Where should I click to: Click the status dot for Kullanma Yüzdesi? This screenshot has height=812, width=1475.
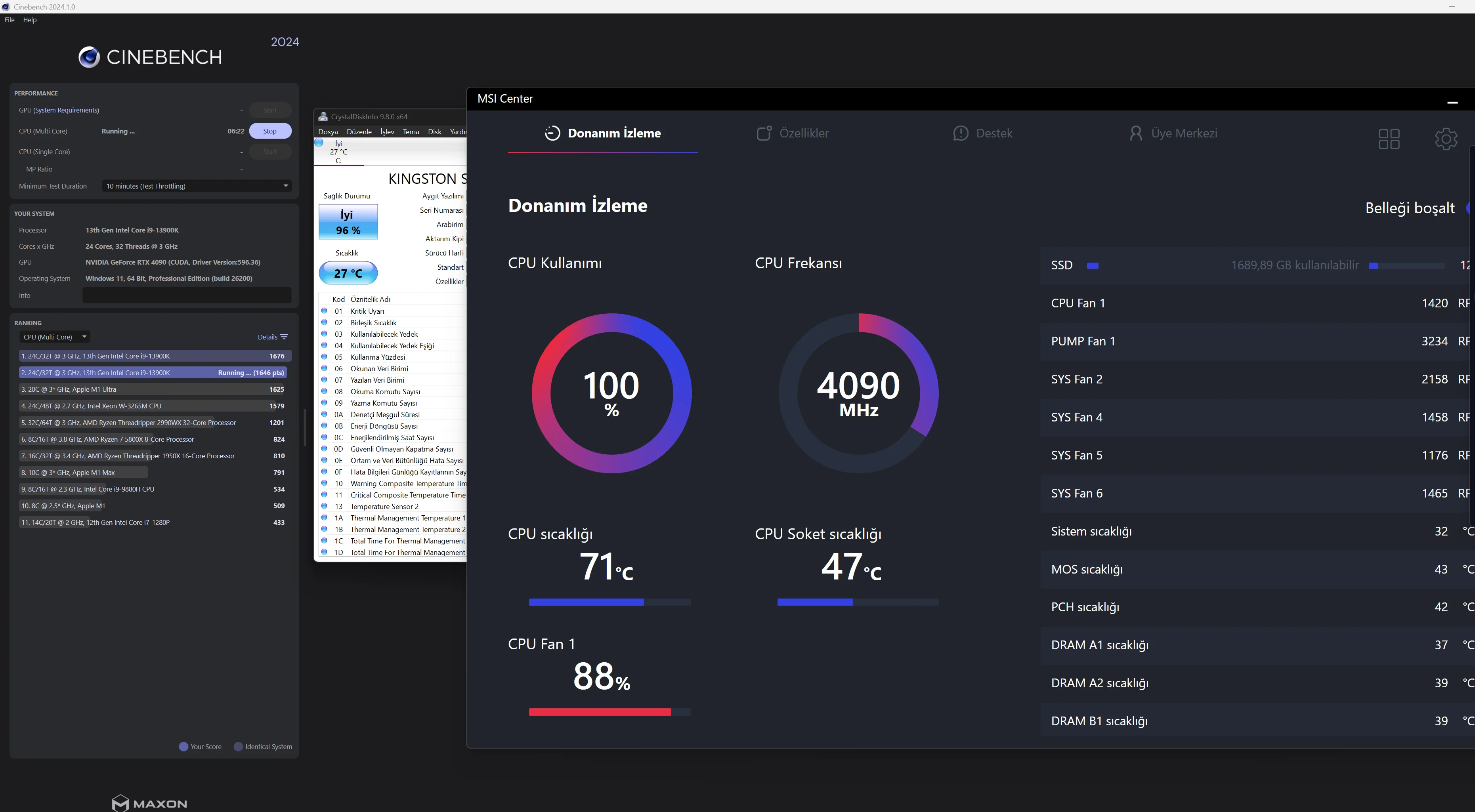(324, 356)
